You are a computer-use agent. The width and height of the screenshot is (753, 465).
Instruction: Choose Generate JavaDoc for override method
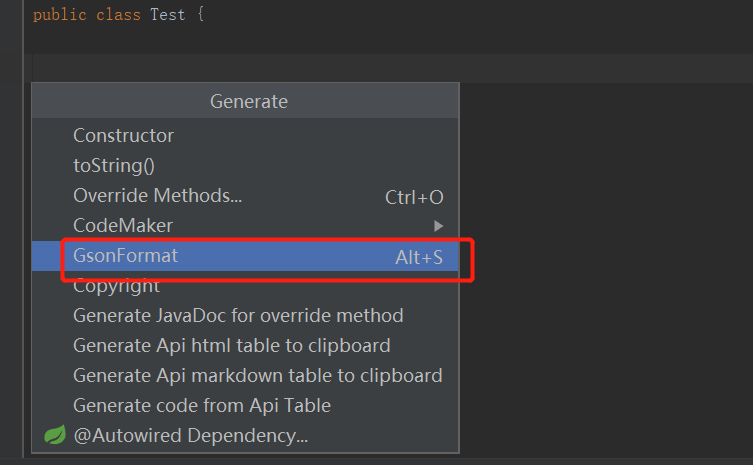238,315
